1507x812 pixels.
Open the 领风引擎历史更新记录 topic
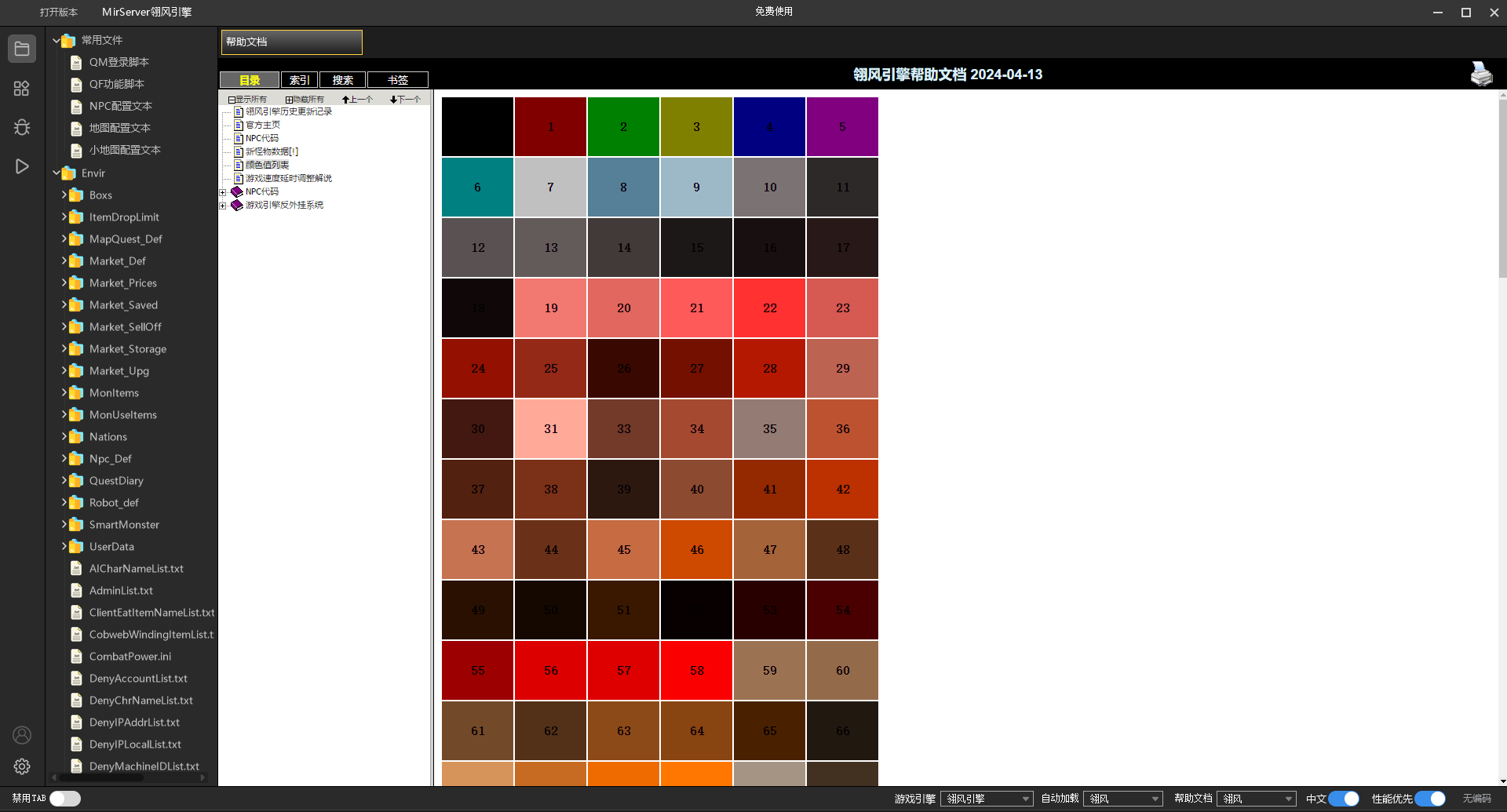tap(289, 111)
